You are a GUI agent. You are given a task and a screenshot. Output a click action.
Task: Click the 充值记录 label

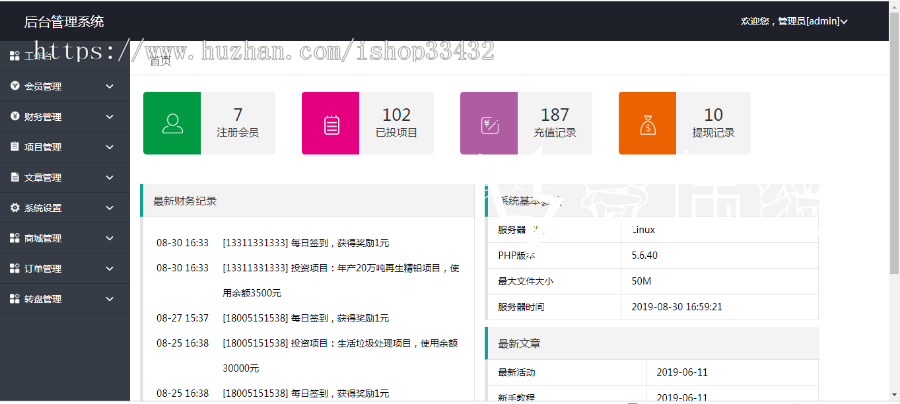(554, 133)
